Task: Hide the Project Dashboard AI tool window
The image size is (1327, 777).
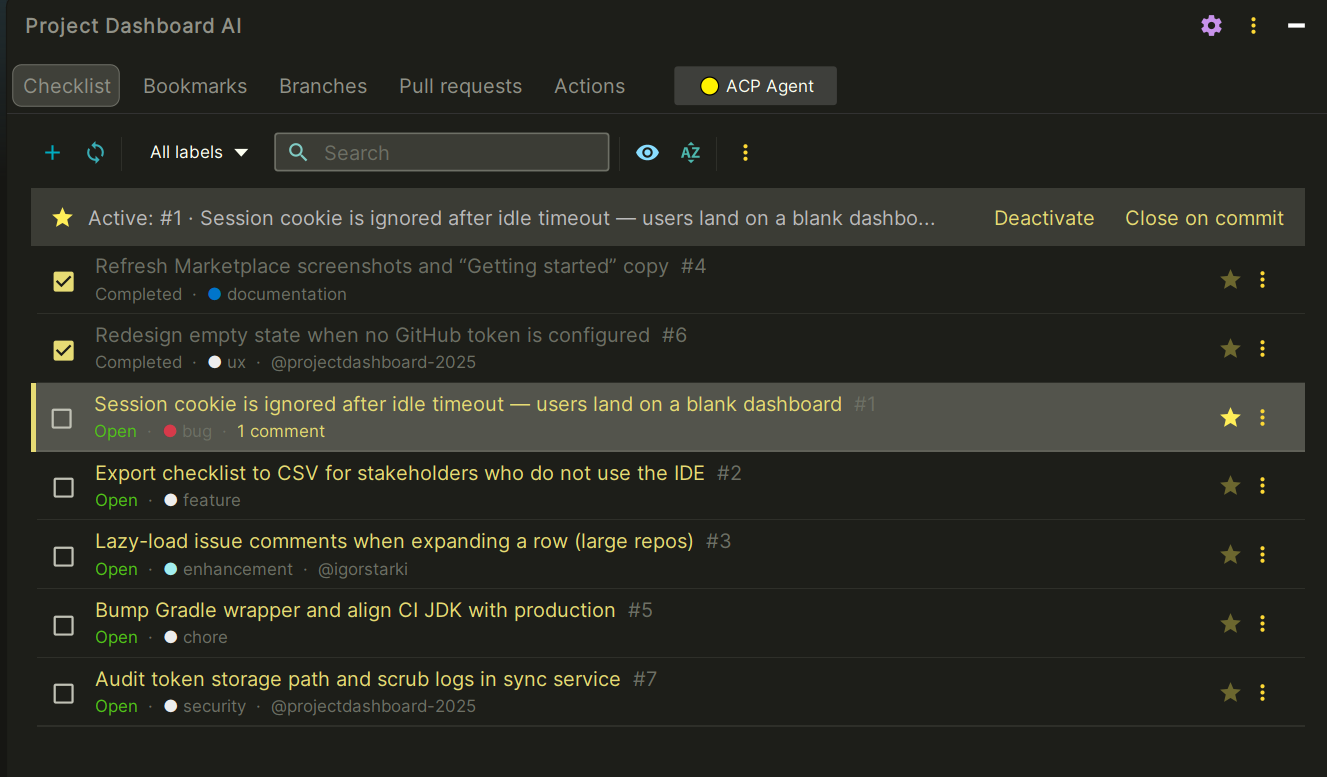Action: (1296, 26)
